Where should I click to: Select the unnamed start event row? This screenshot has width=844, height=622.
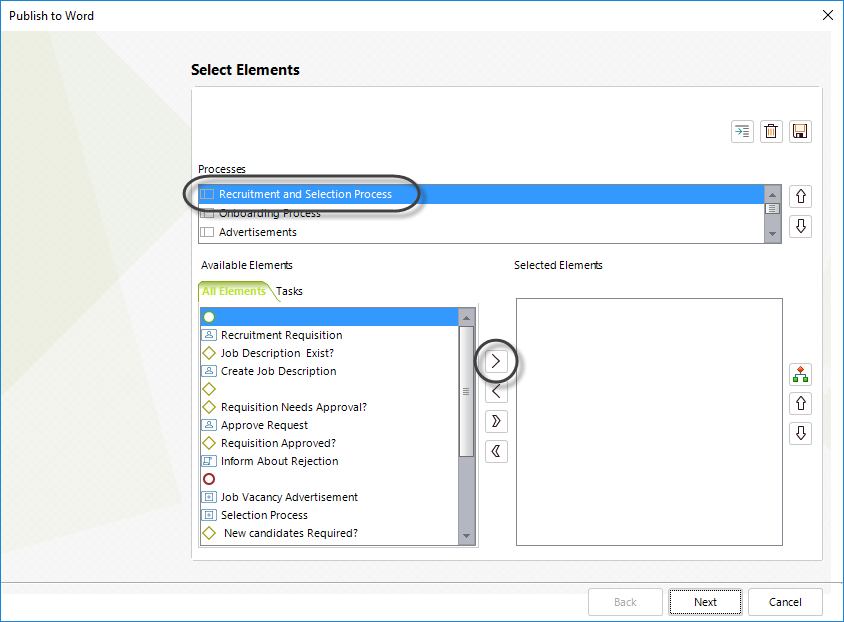click(329, 317)
